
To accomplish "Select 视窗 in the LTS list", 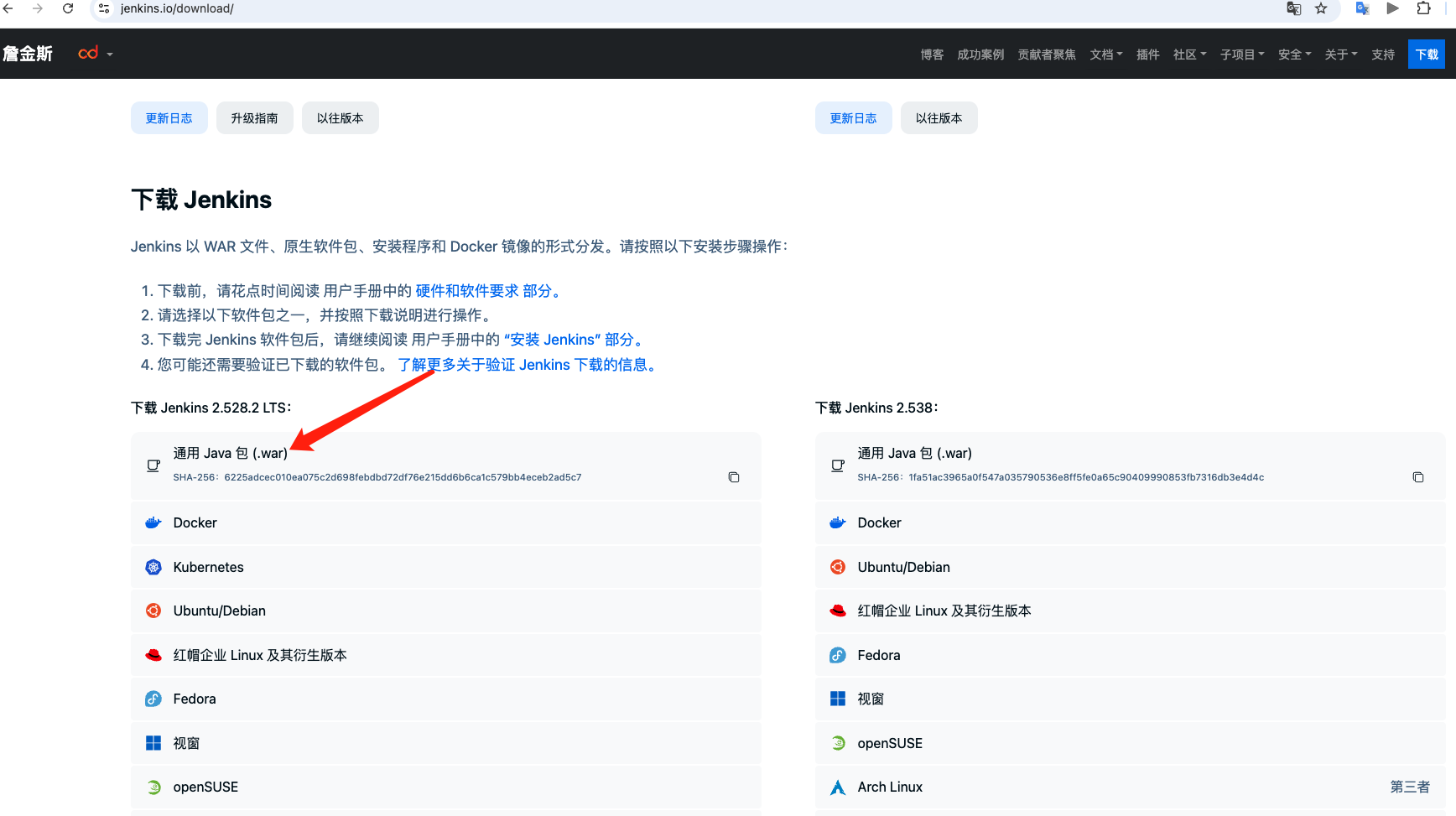I will pos(446,743).
